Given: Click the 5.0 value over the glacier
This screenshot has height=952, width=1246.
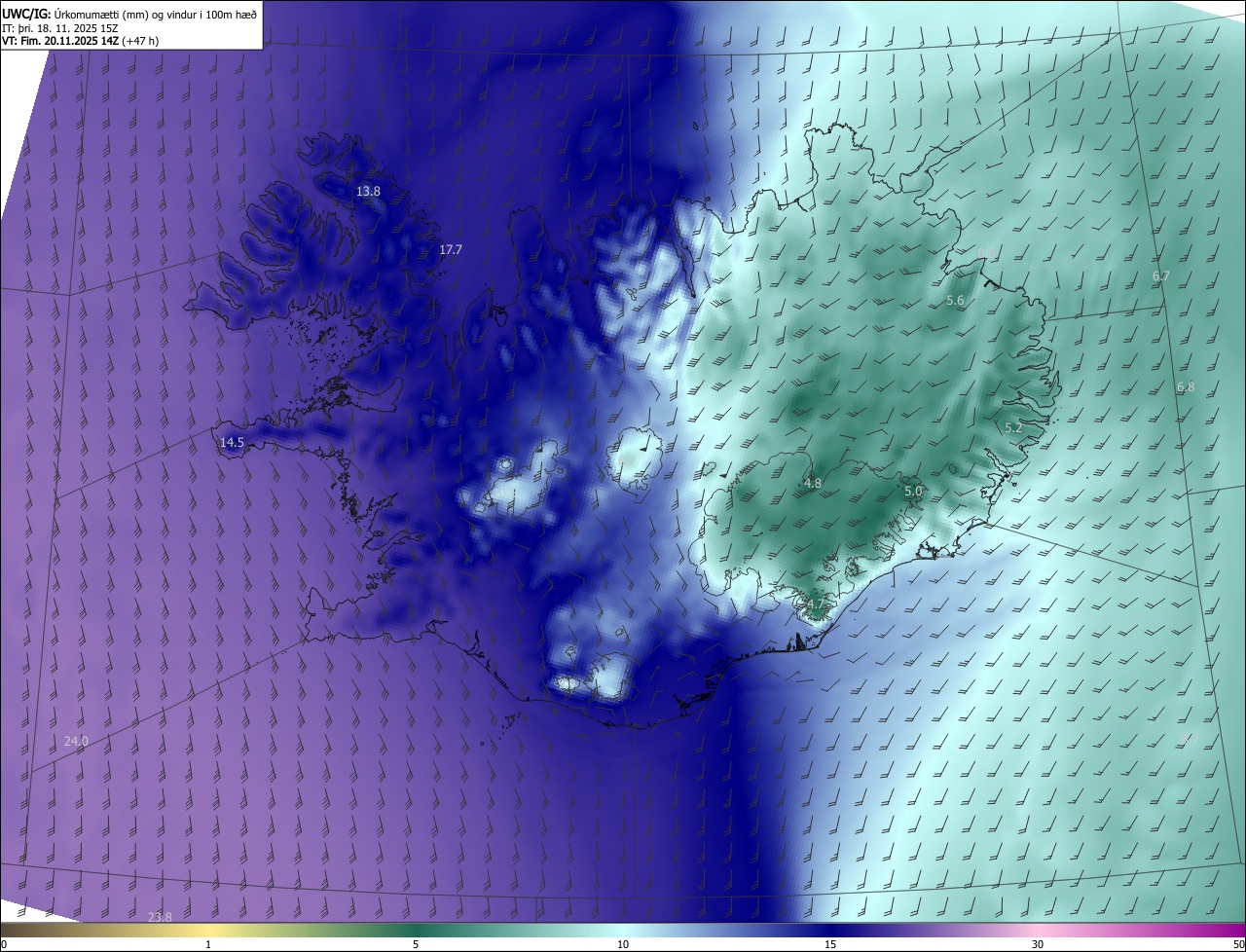Looking at the screenshot, I should point(913,492).
